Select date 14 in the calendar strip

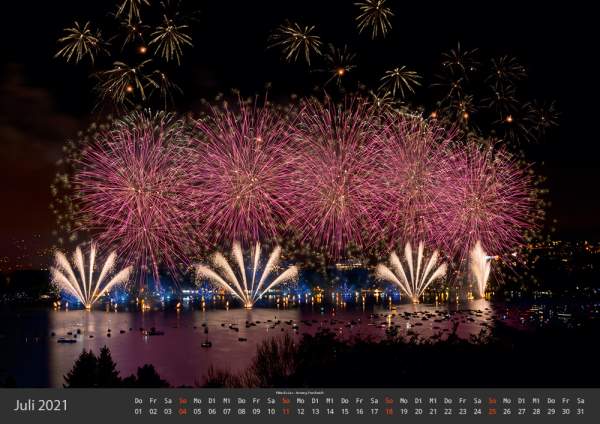330,412
